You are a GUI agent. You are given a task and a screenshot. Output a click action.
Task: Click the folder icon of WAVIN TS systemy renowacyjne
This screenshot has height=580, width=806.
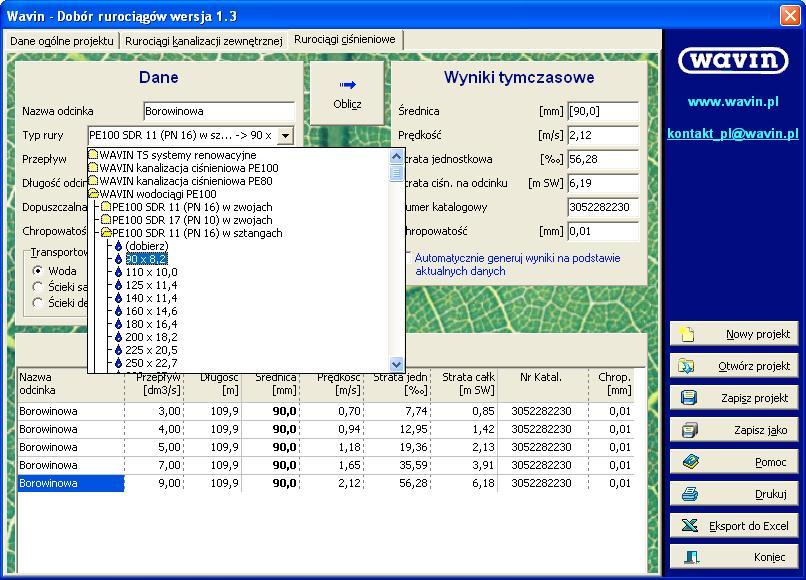click(93, 154)
